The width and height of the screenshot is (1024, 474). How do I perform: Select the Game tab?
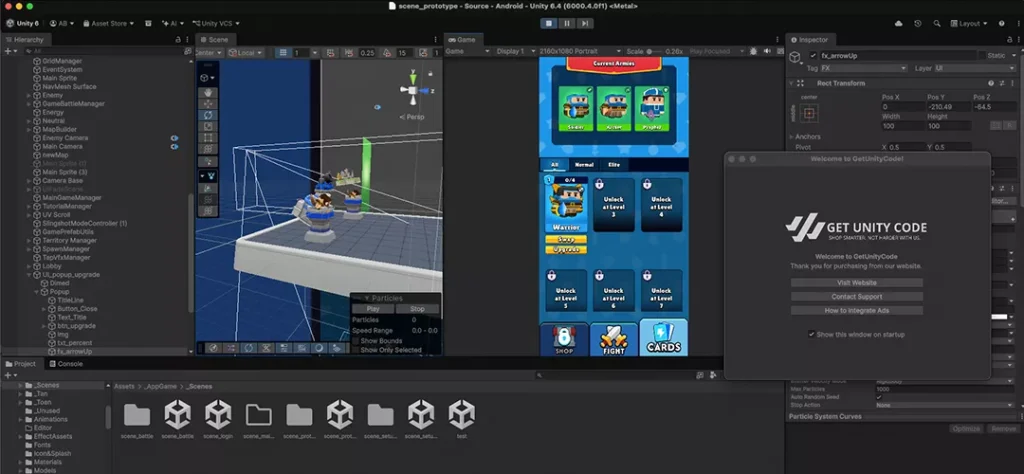coord(462,40)
